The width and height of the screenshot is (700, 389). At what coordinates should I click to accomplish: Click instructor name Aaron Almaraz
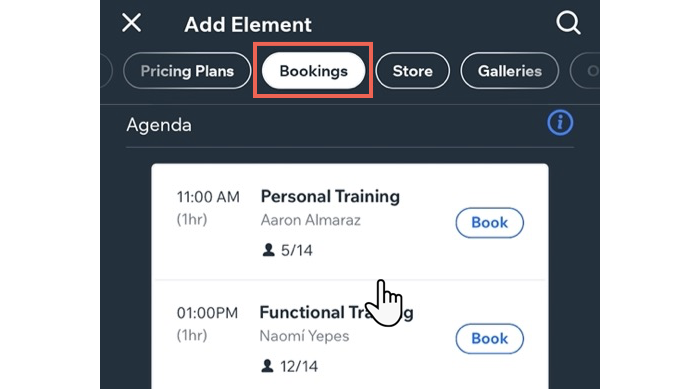[310, 220]
